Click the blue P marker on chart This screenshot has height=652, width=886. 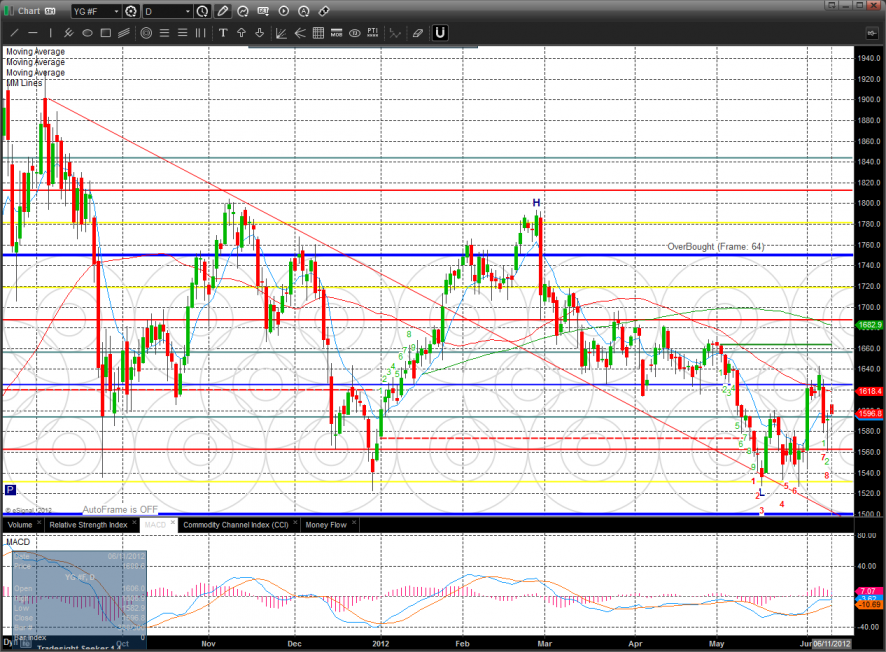coord(10,490)
